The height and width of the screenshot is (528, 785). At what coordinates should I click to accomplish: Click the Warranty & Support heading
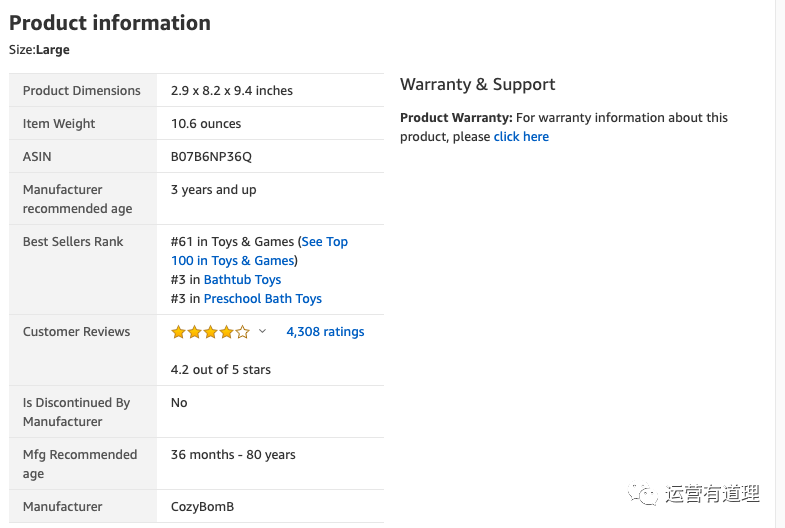pos(478,84)
